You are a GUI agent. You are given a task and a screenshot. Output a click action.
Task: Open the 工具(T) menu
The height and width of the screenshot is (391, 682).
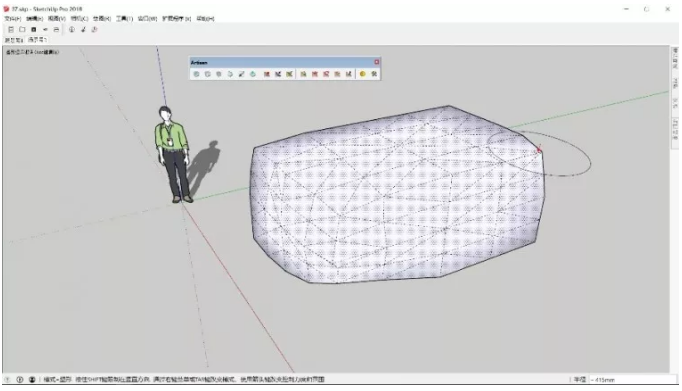[124, 19]
